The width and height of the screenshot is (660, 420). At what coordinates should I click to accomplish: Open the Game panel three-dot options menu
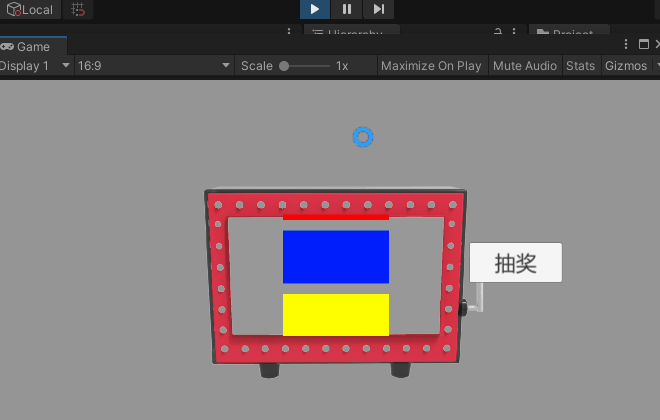(x=626, y=44)
